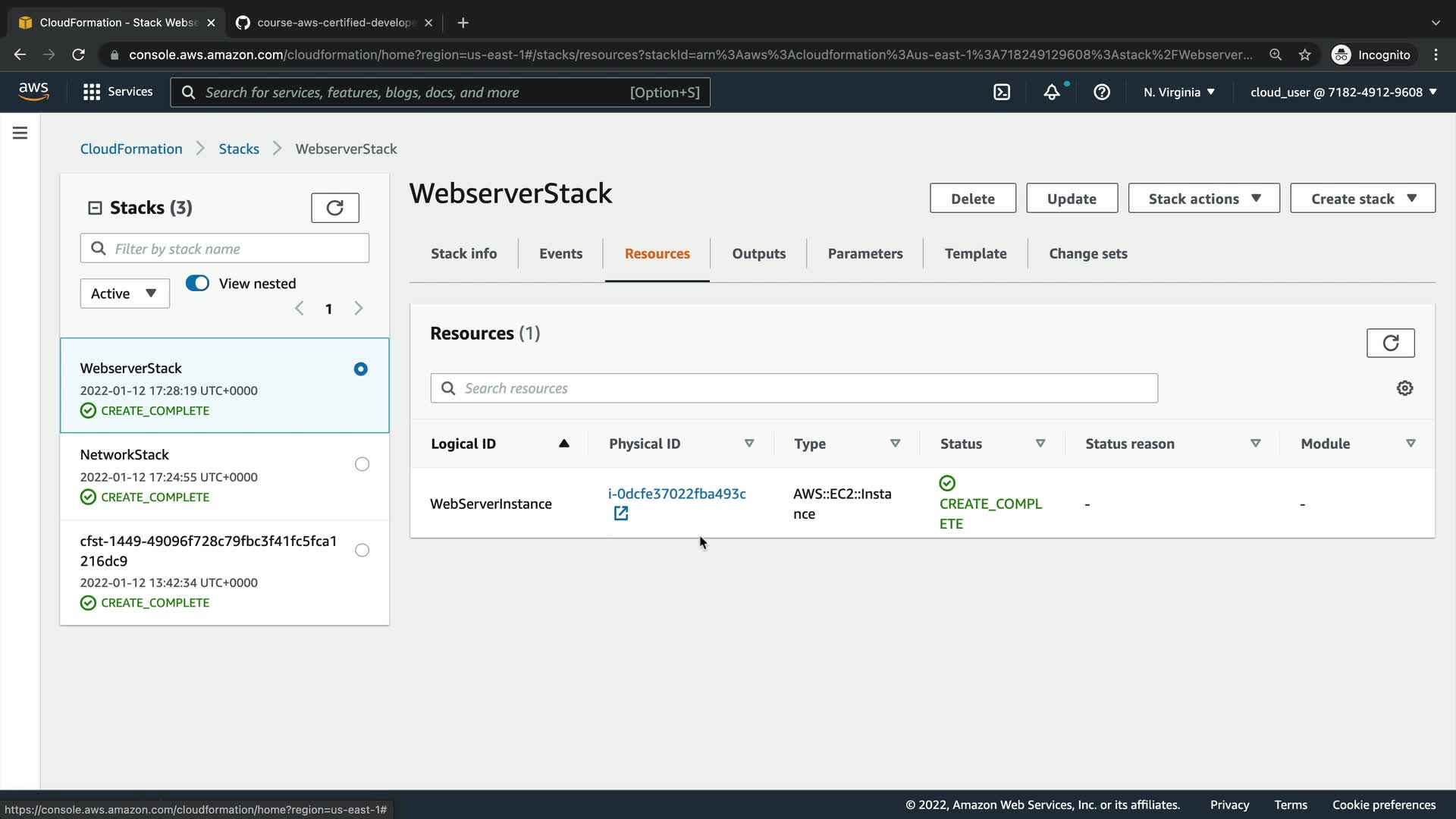Refresh the Stacks list
The height and width of the screenshot is (819, 1456).
(x=334, y=208)
